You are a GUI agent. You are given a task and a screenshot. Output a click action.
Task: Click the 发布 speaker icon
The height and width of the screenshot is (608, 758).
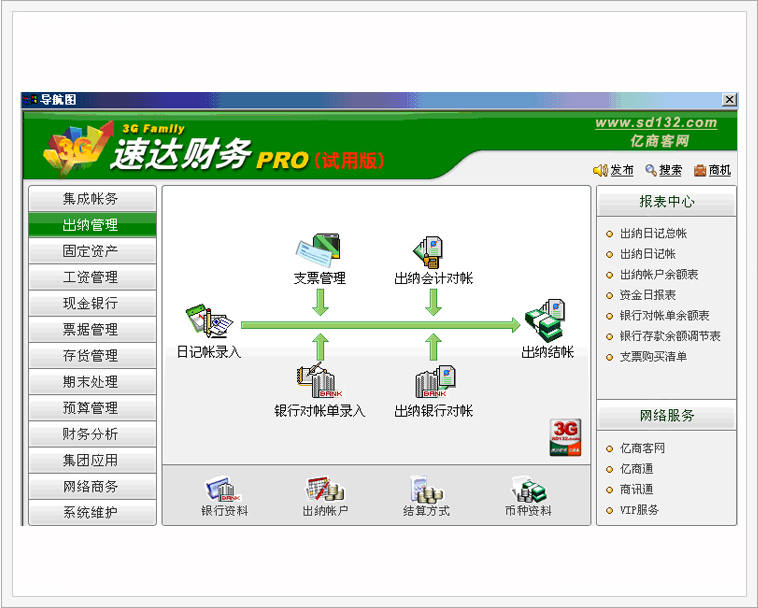coord(600,170)
